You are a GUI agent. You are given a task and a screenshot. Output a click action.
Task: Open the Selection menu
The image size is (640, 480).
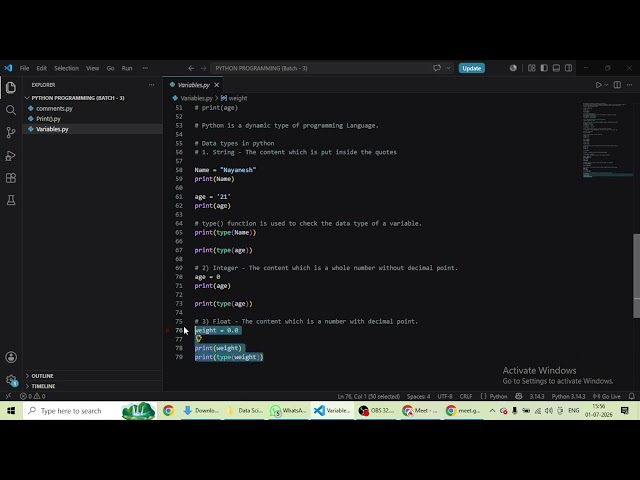pos(67,68)
